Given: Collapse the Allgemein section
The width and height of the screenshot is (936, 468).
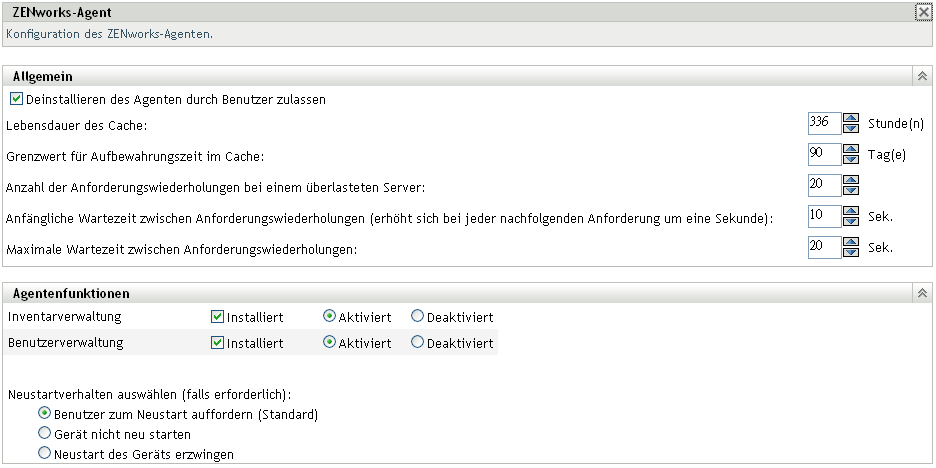Looking at the screenshot, I should tap(922, 76).
